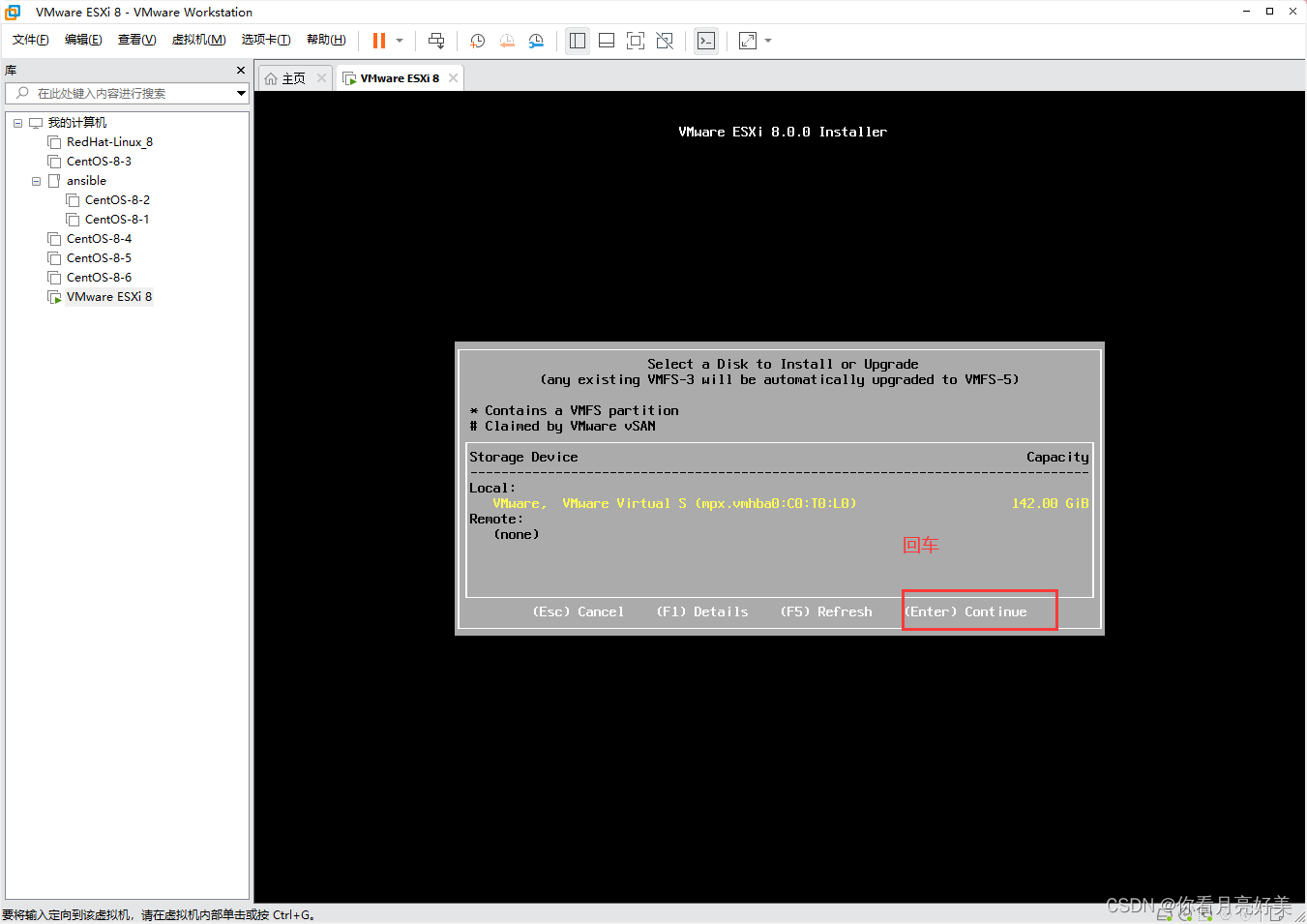This screenshot has width=1307, height=924.
Task: Select the CentOS-8-3 virtual machine
Action: coord(99,162)
